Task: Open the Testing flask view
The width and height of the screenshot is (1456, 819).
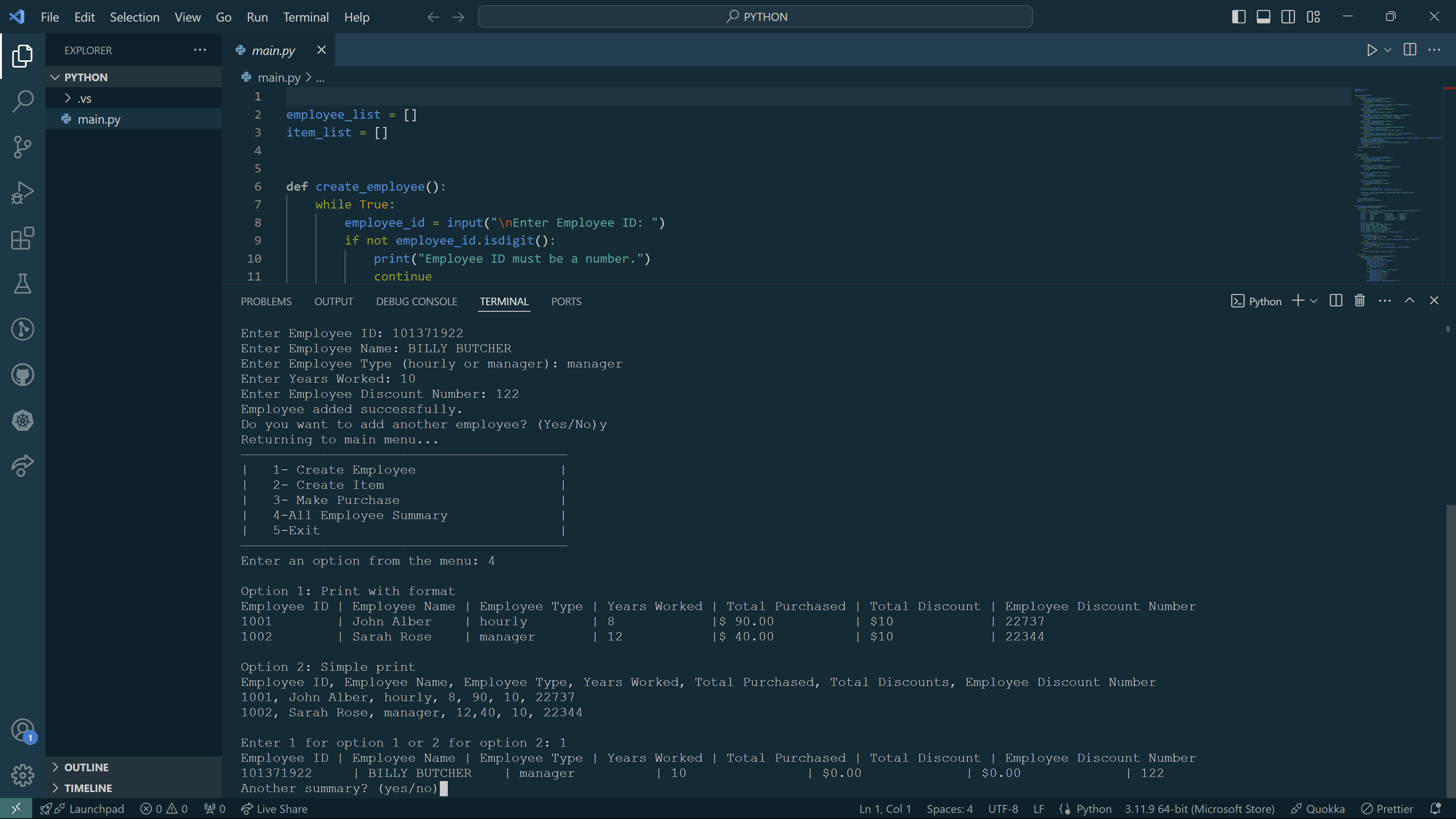Action: (23, 284)
